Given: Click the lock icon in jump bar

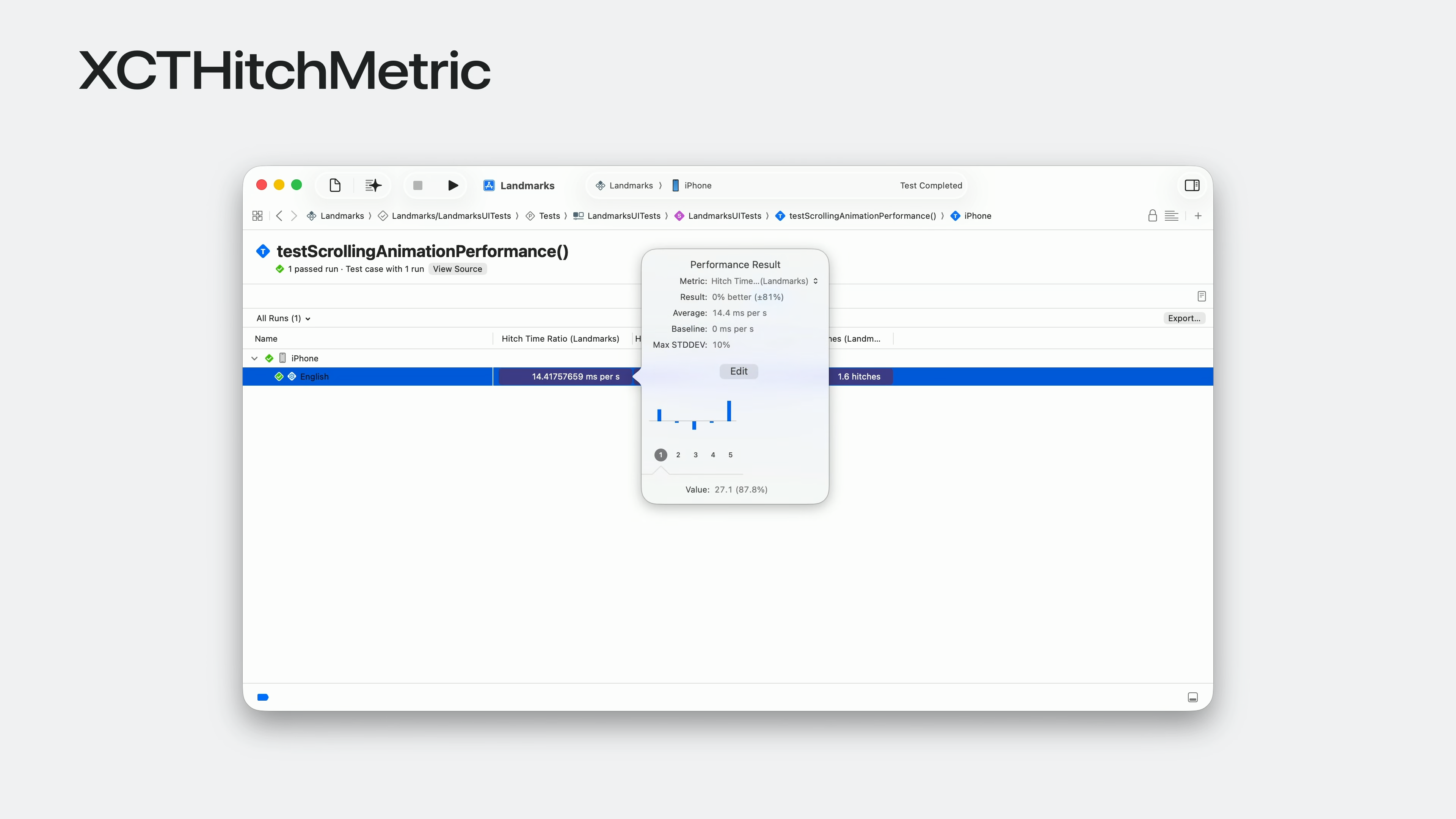Looking at the screenshot, I should pos(1152,216).
